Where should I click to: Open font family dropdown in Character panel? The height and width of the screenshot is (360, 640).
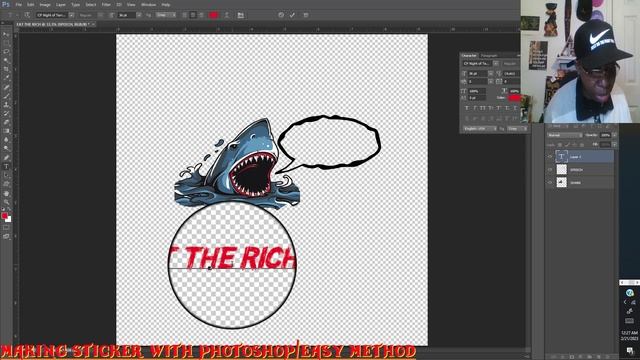click(496, 64)
